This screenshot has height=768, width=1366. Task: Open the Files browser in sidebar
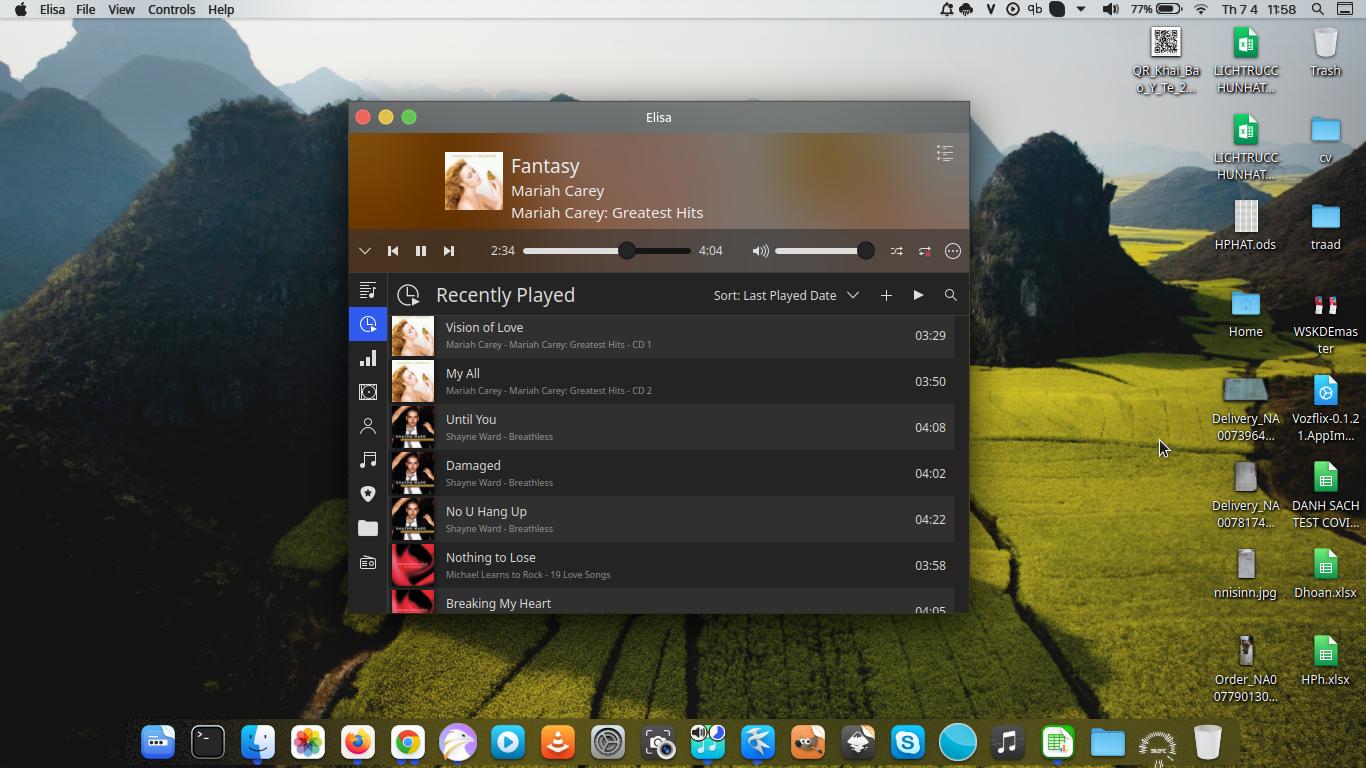[368, 528]
